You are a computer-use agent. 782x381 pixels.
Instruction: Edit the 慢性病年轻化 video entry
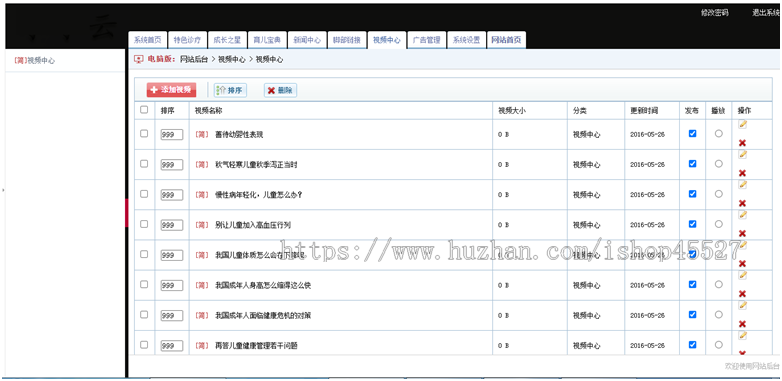click(743, 185)
